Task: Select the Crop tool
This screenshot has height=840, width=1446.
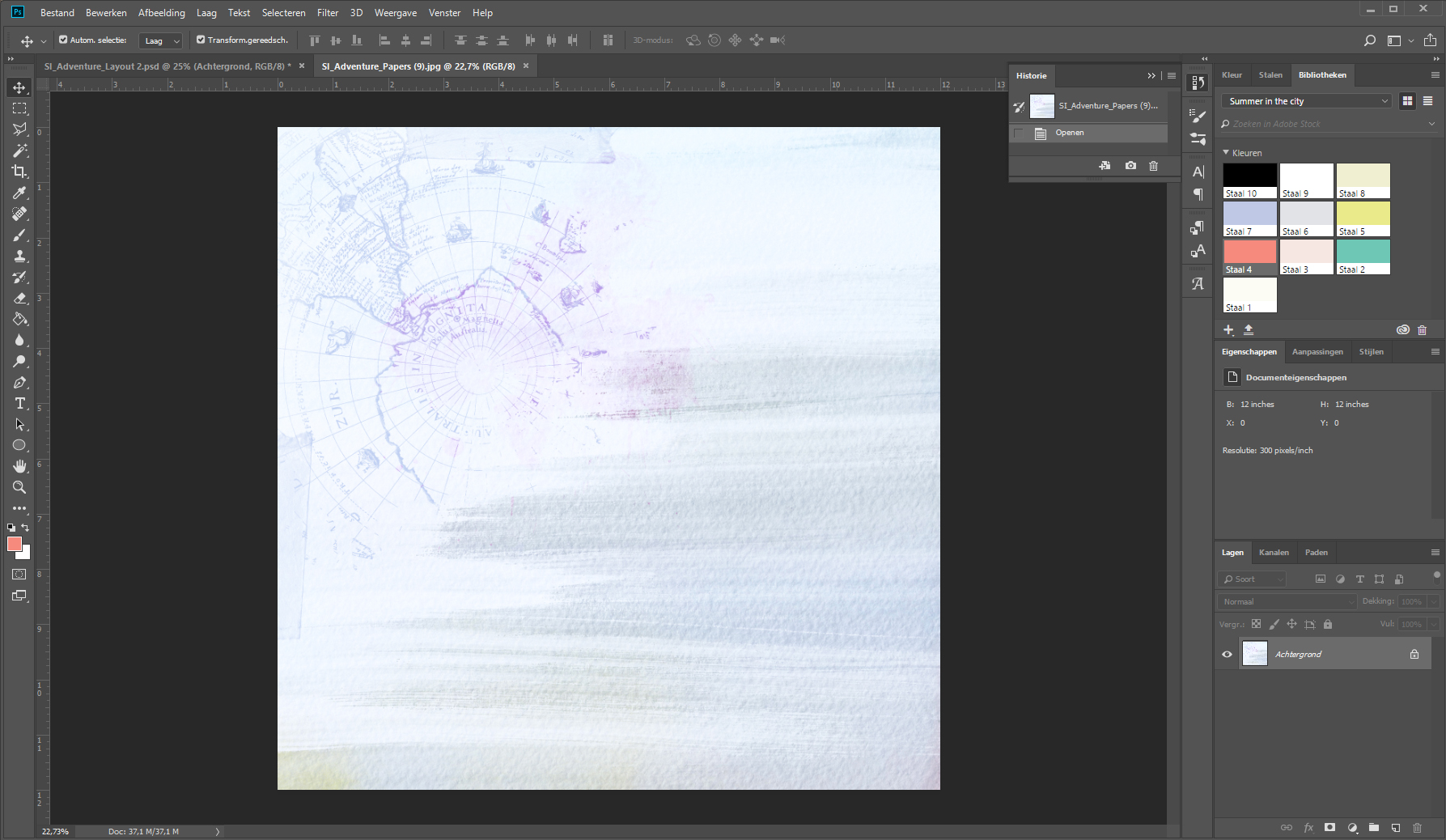Action: coord(19,172)
